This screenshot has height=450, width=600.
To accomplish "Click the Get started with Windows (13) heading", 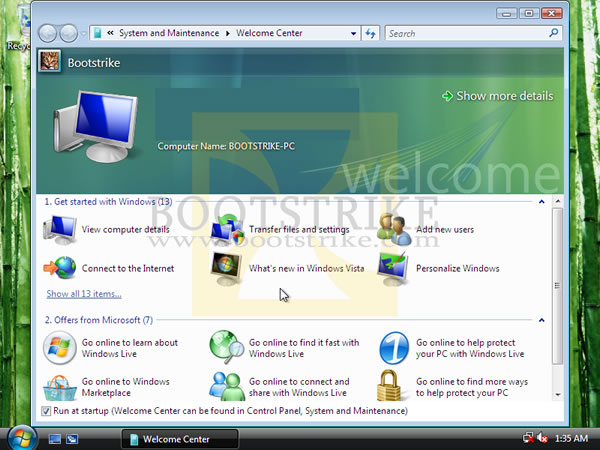I will [108, 202].
